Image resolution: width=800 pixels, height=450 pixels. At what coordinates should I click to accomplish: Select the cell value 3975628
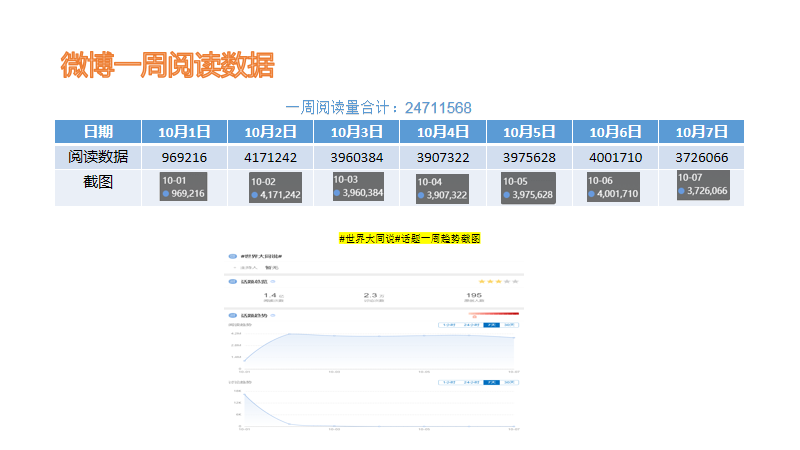click(x=529, y=158)
